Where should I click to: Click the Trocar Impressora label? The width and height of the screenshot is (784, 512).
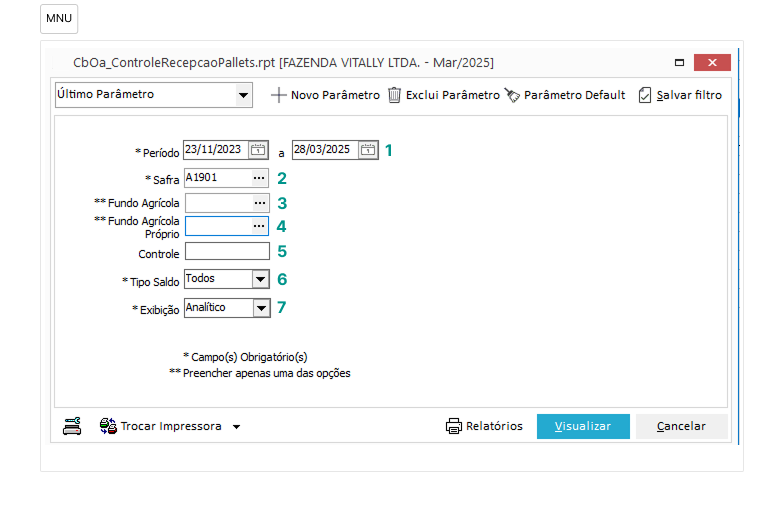171,426
